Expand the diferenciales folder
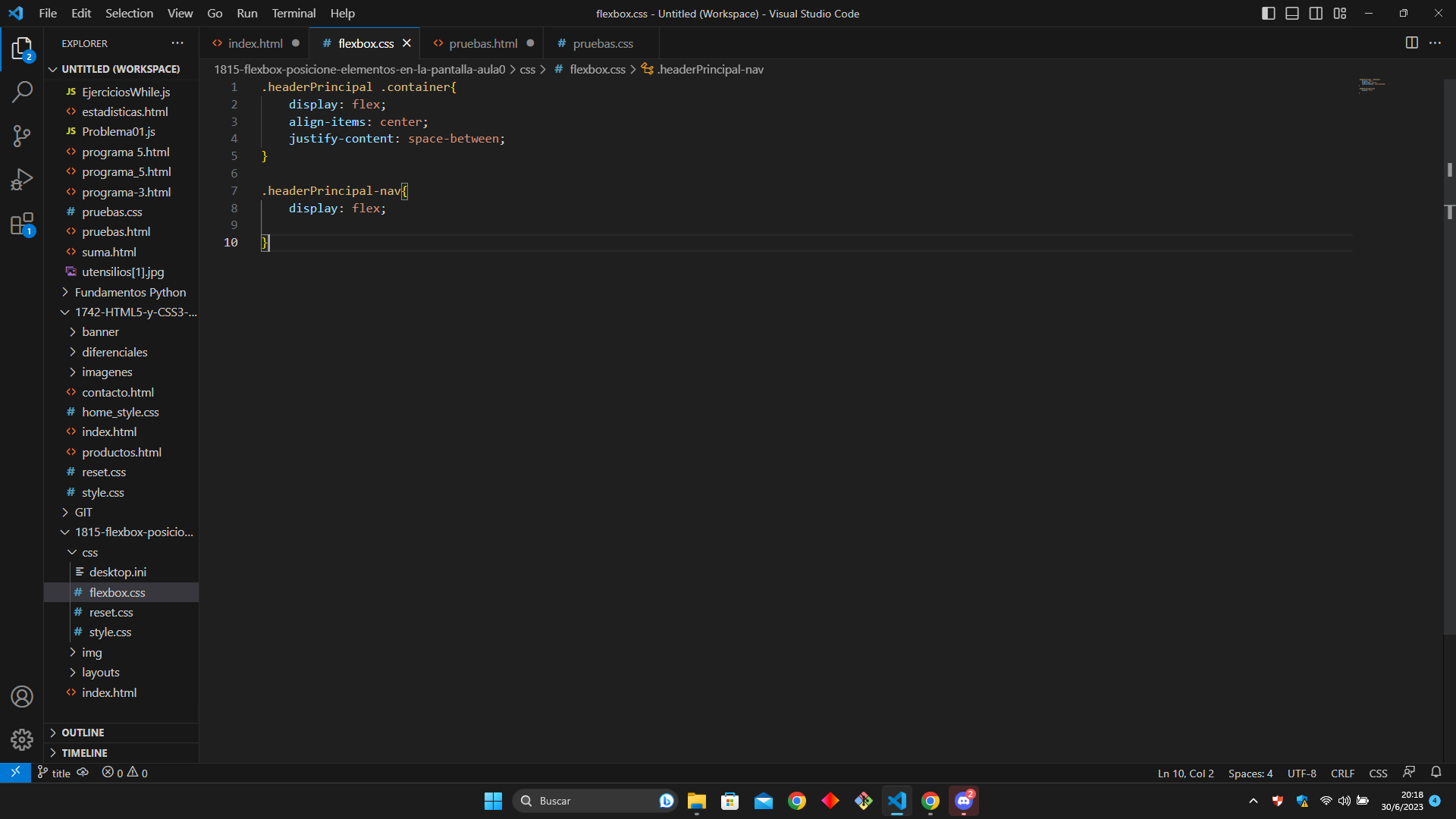Screen dimensions: 1456x819 pos(121,352)
